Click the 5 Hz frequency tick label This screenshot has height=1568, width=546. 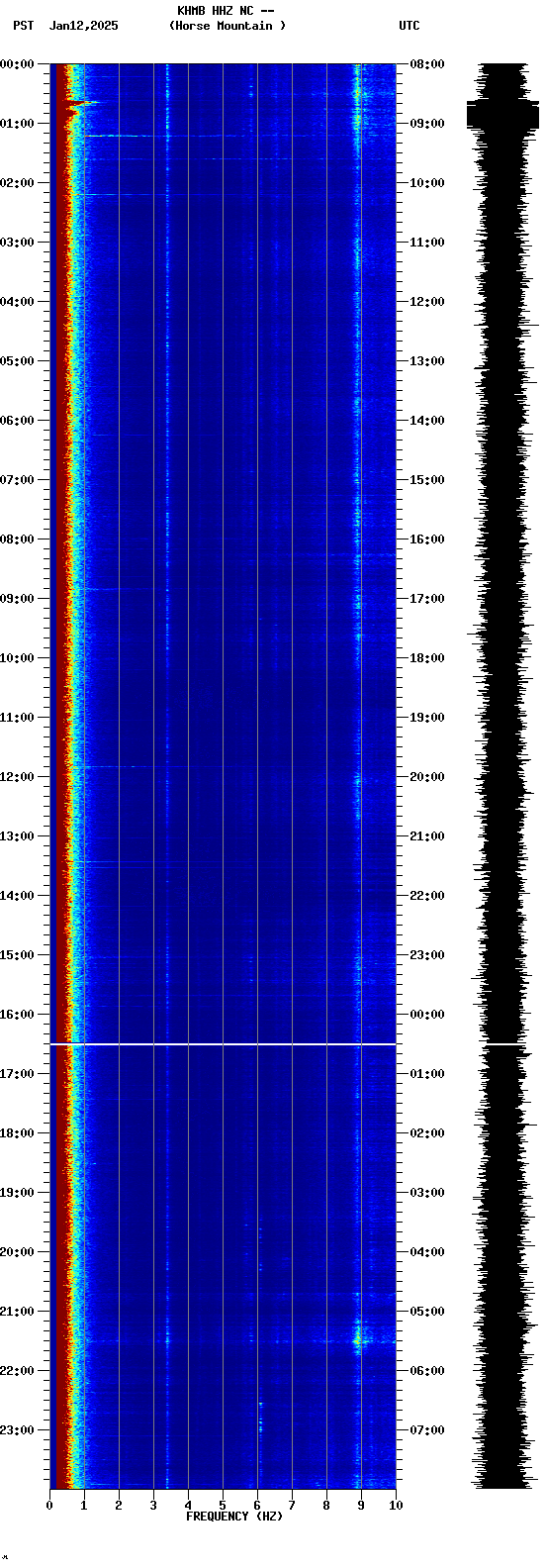pos(223,1506)
